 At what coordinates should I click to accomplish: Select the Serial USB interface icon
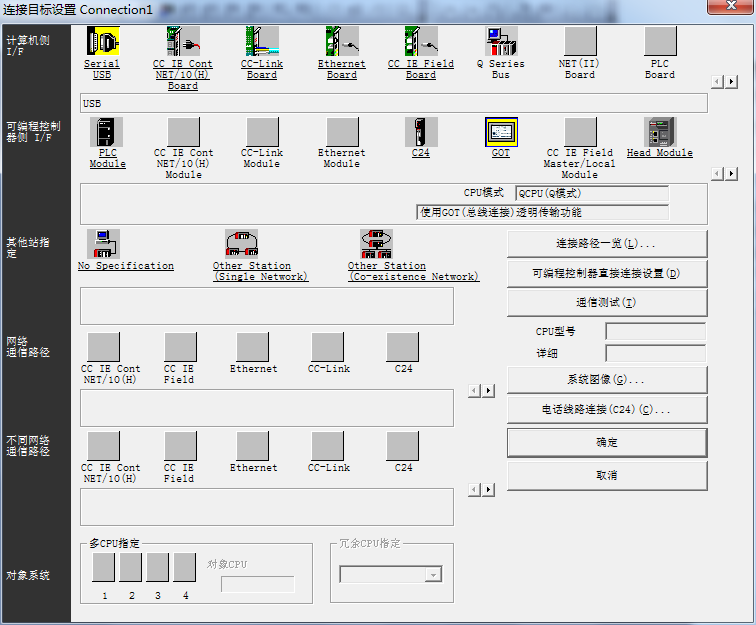[x=102, y=42]
